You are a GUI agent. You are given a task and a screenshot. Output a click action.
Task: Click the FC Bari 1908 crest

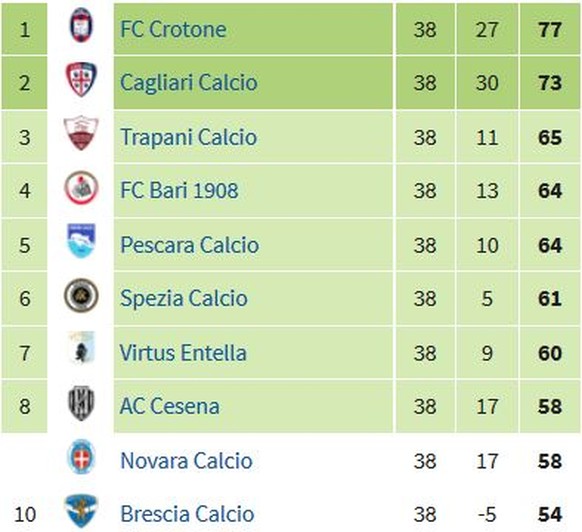coord(81,187)
